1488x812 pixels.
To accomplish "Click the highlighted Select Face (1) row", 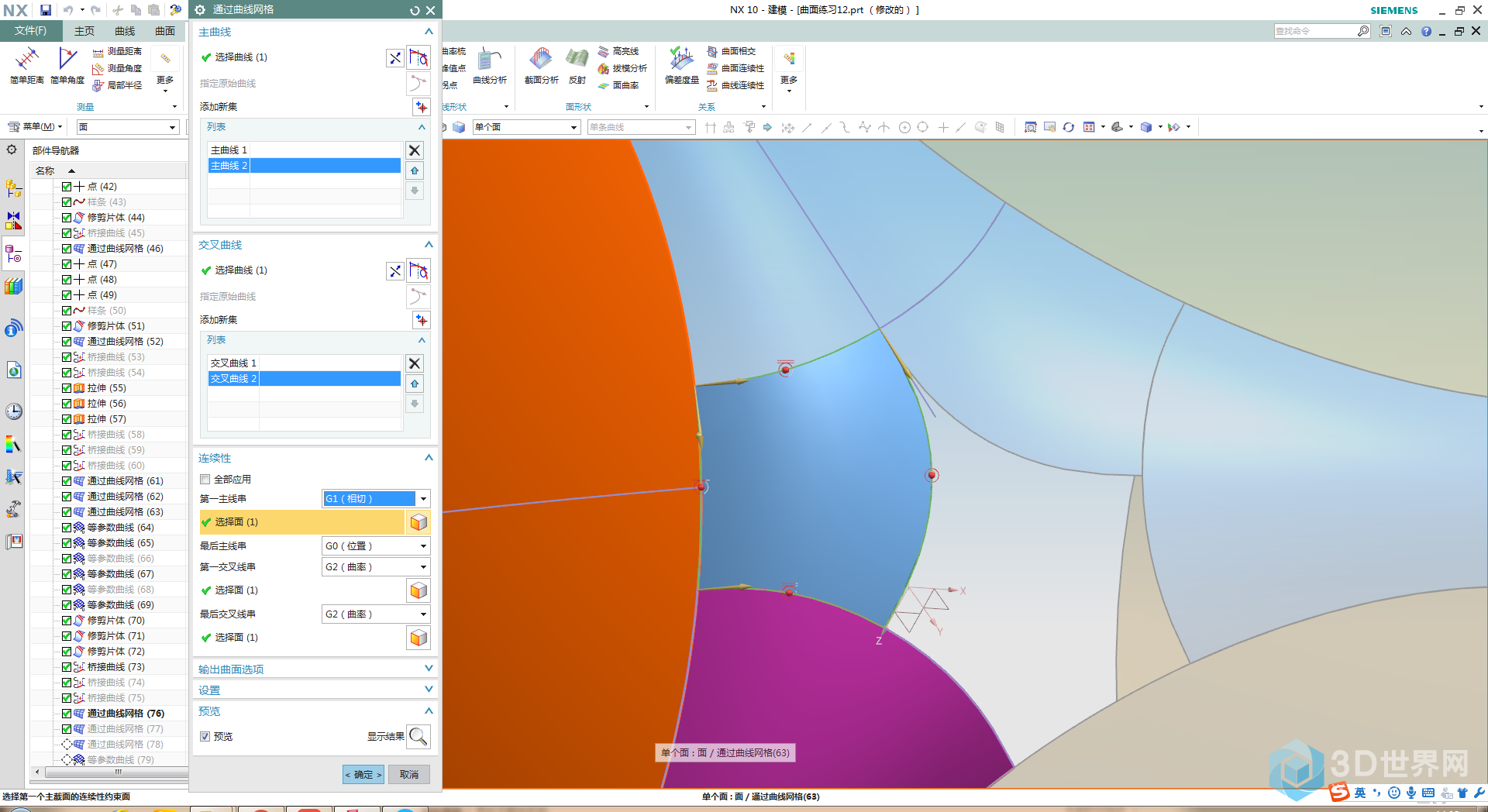I will coord(302,522).
